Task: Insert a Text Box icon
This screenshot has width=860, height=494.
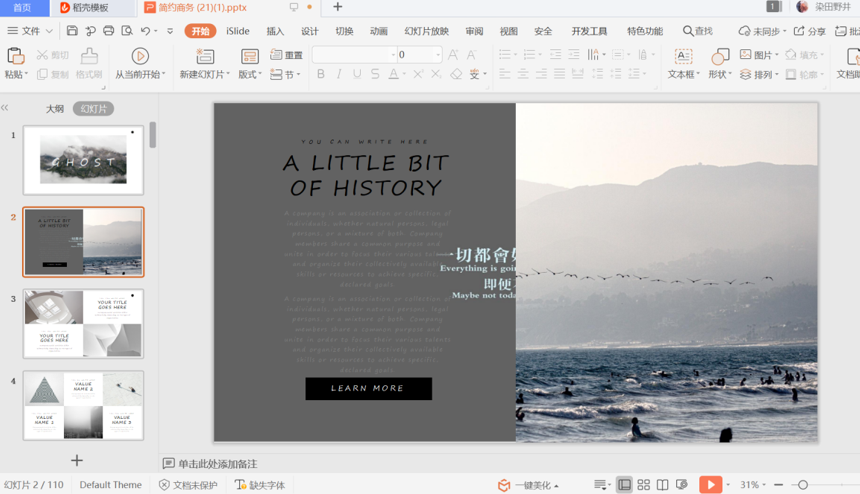Action: coord(683,56)
